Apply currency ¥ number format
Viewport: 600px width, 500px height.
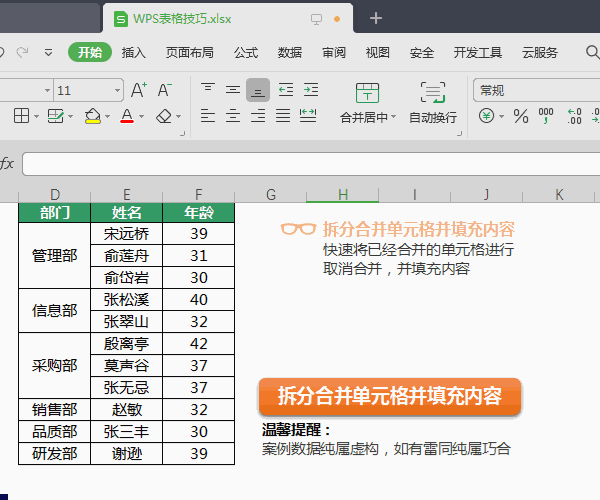486,116
